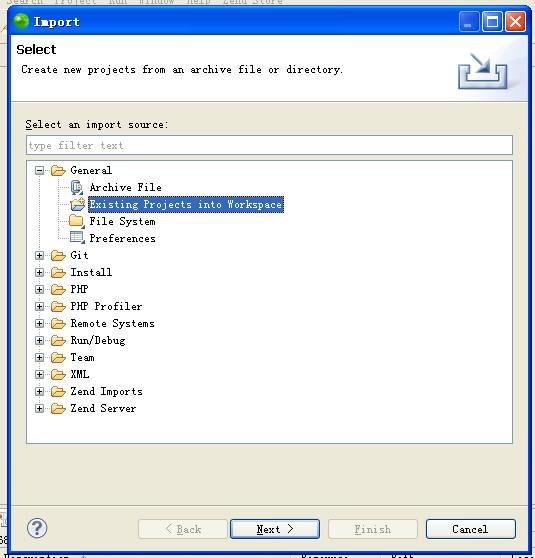Viewport: 535px width, 558px height.
Task: Click the File System folder icon
Action: [77, 221]
